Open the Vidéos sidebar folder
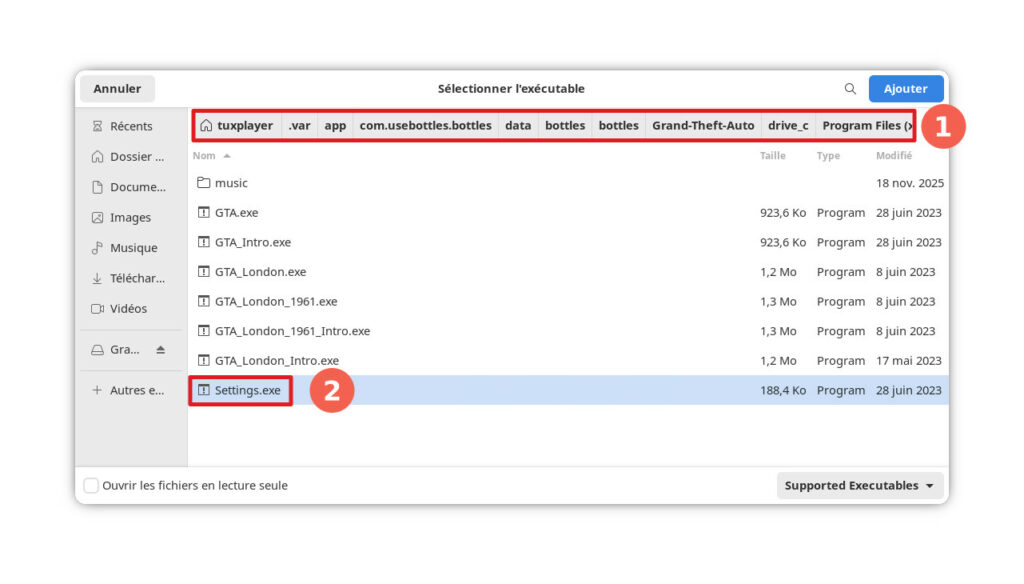The image size is (1024, 584). (x=128, y=309)
